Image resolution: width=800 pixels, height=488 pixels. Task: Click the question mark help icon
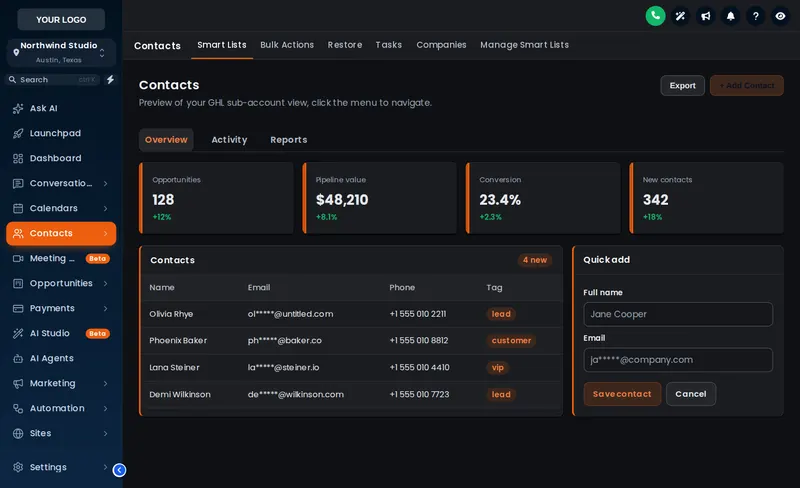click(756, 16)
